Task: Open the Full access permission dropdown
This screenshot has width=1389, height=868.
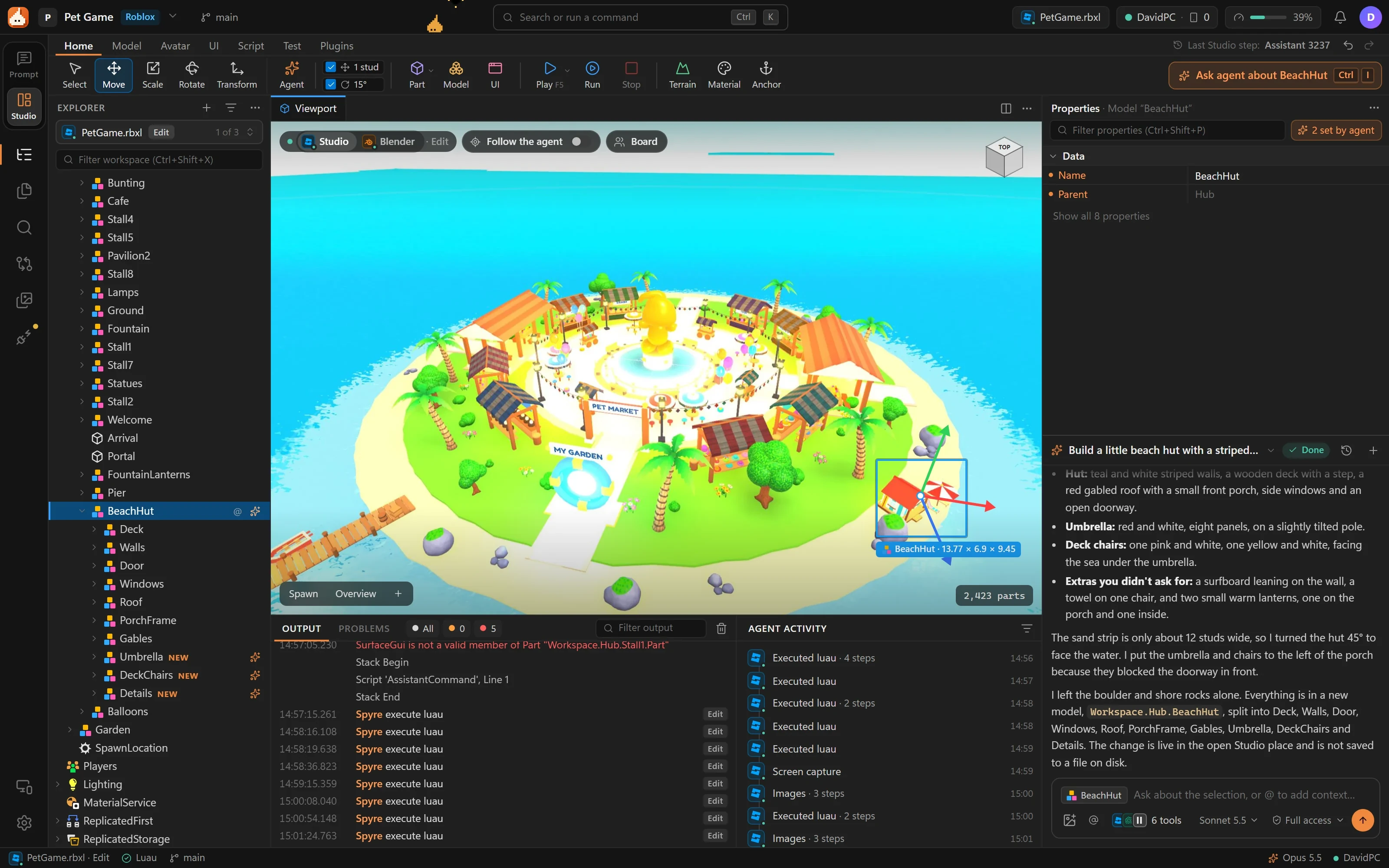Action: 1307,820
